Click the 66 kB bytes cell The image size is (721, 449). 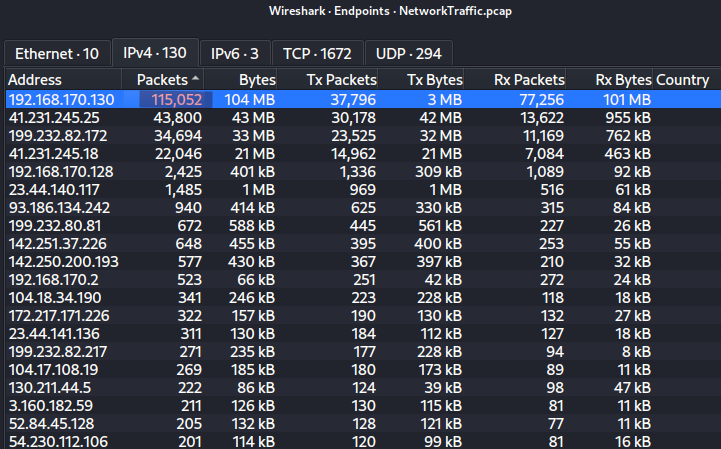click(x=256, y=279)
